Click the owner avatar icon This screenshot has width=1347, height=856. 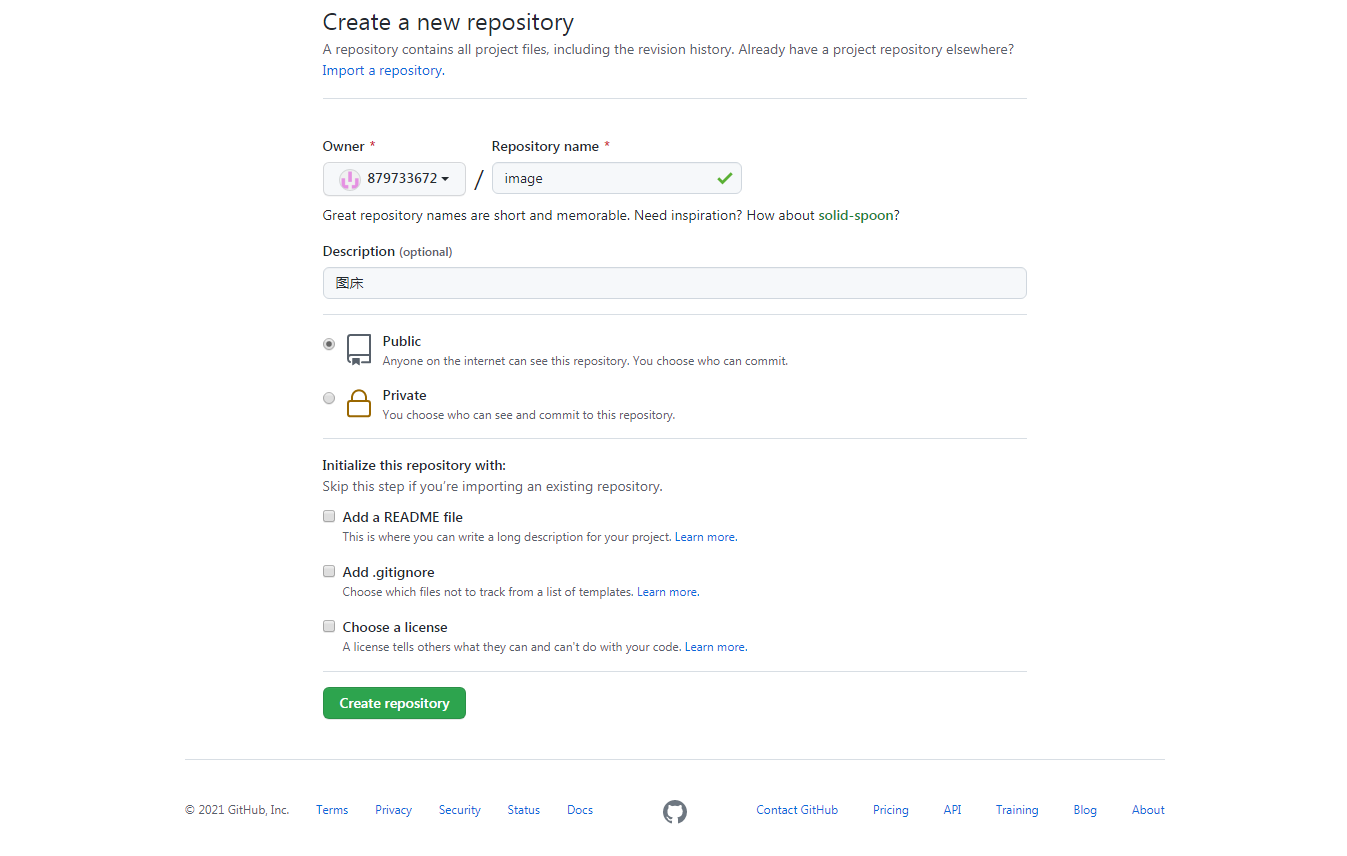point(349,179)
